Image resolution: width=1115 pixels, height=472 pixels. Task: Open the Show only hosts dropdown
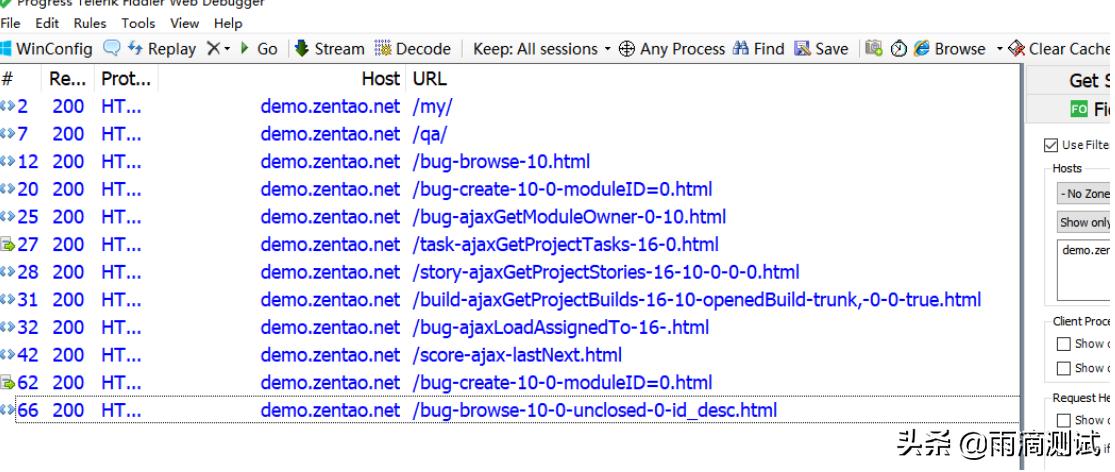click(x=1084, y=222)
